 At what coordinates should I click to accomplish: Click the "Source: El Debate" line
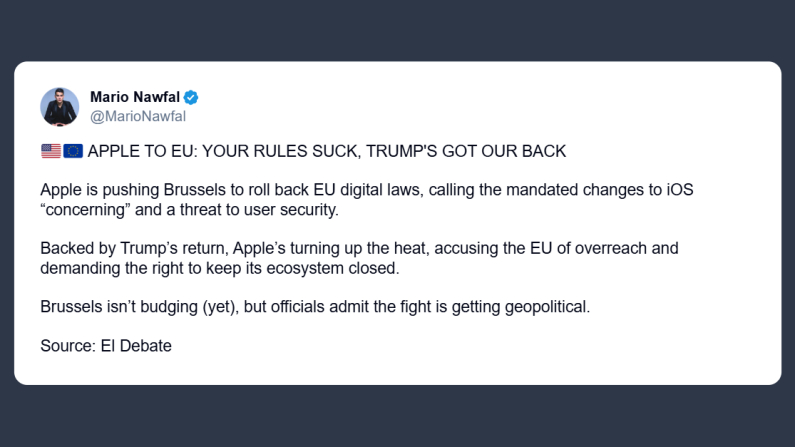(x=106, y=346)
